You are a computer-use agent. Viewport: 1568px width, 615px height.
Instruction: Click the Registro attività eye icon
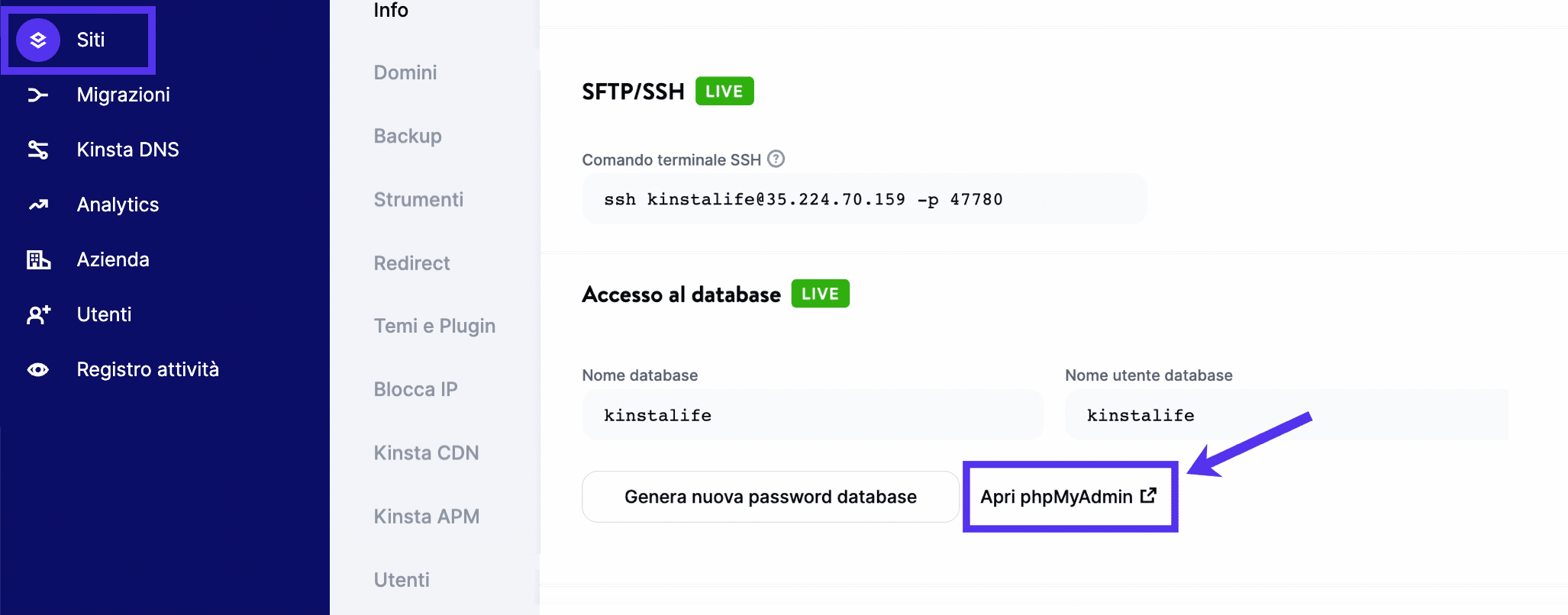[38, 369]
